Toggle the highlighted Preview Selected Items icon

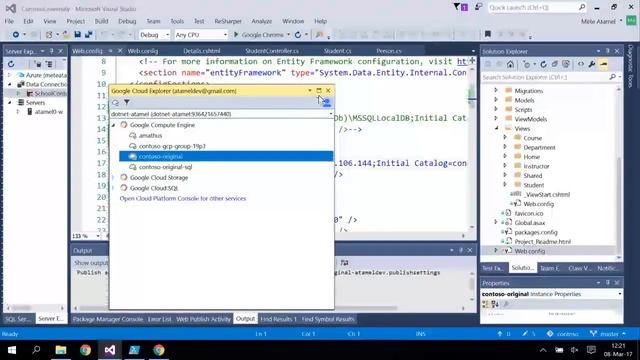(604, 64)
